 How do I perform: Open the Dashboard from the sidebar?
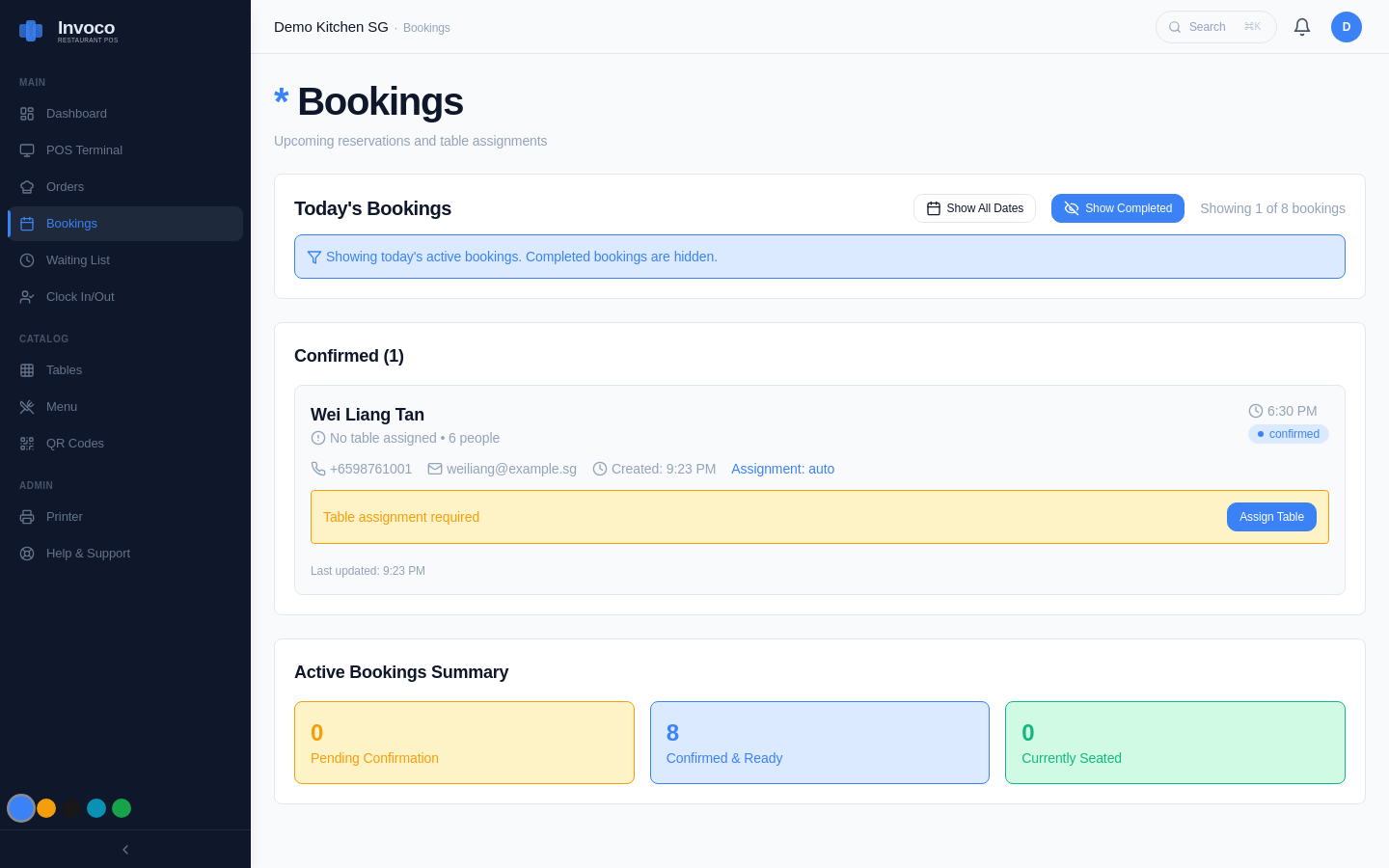[x=76, y=113]
